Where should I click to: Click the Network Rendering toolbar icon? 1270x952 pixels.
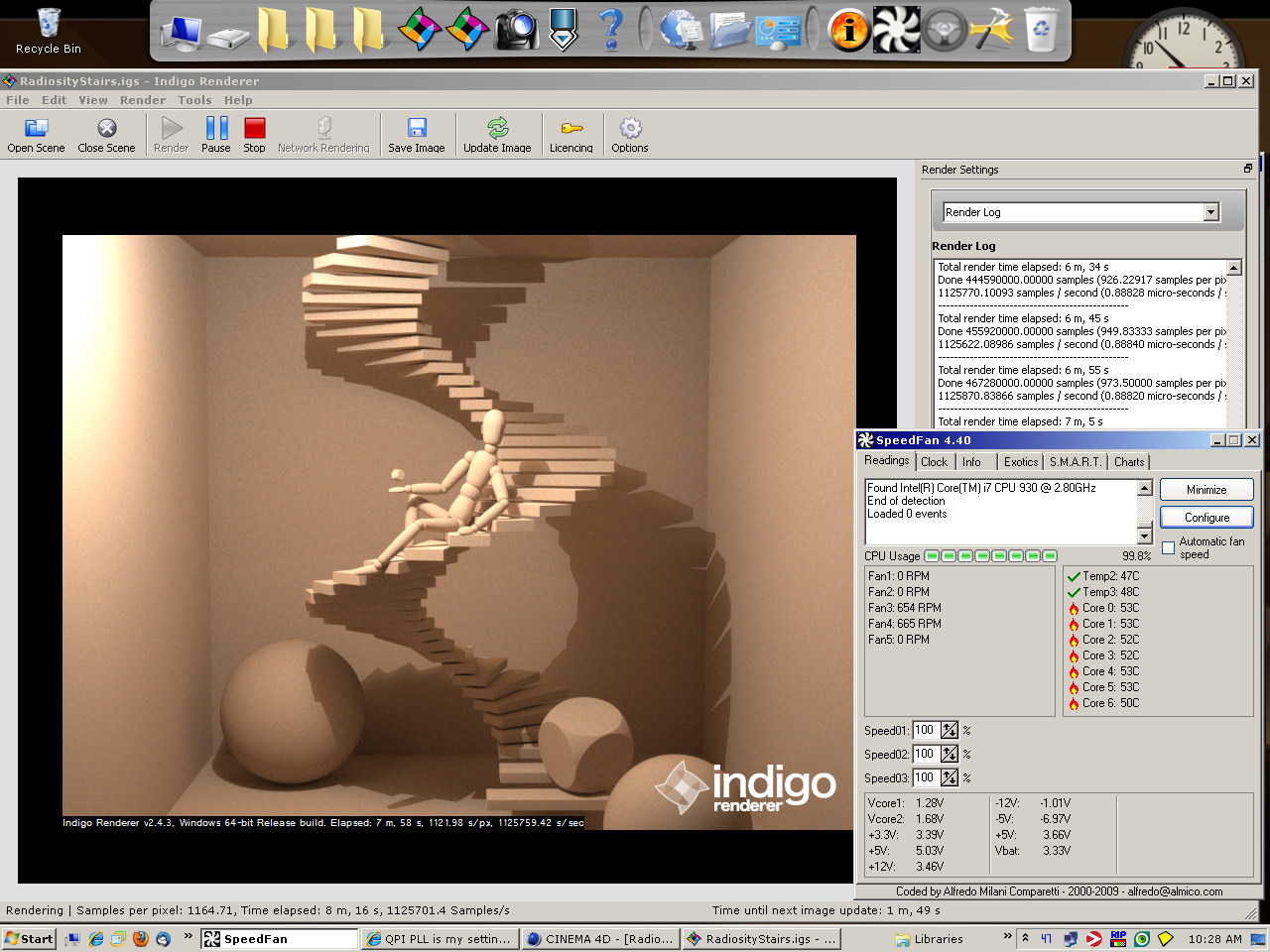coord(323,128)
